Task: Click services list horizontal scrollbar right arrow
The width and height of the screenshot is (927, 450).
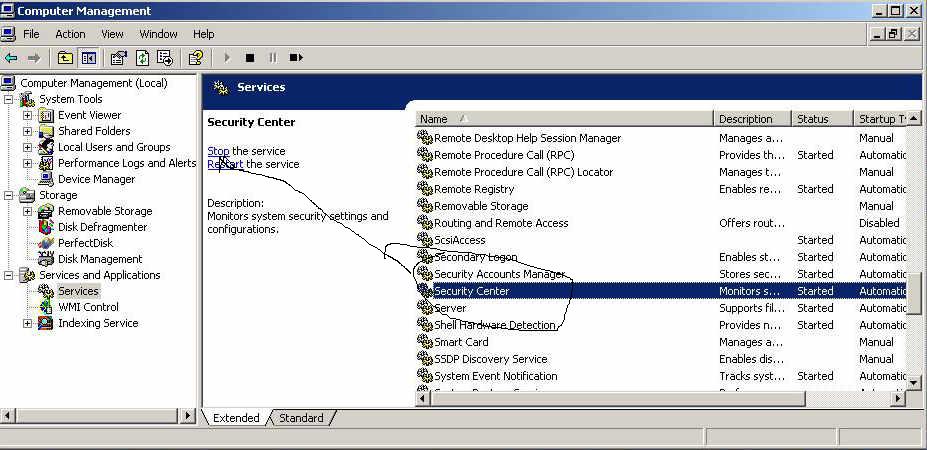Action: point(899,399)
